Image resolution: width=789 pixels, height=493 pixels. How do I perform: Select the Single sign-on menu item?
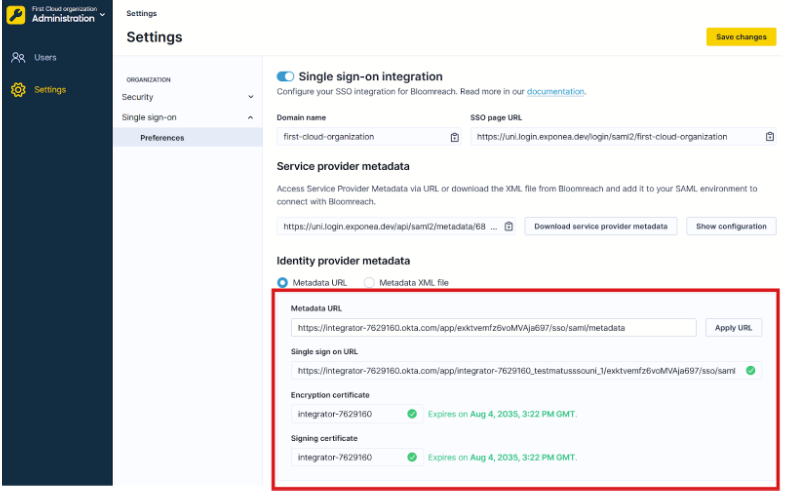[149, 118]
